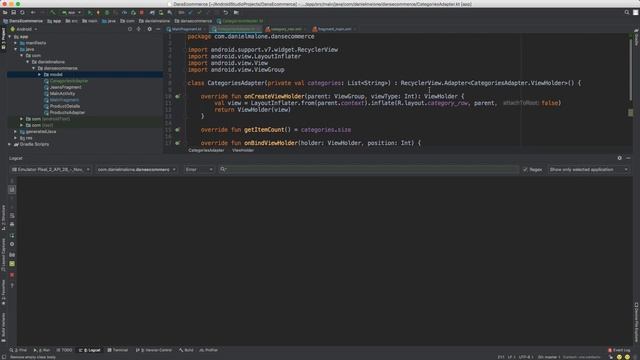Image resolution: width=640 pixels, height=360 pixels.
Task: Open the Version Control tool window tab
Action: tap(154, 350)
